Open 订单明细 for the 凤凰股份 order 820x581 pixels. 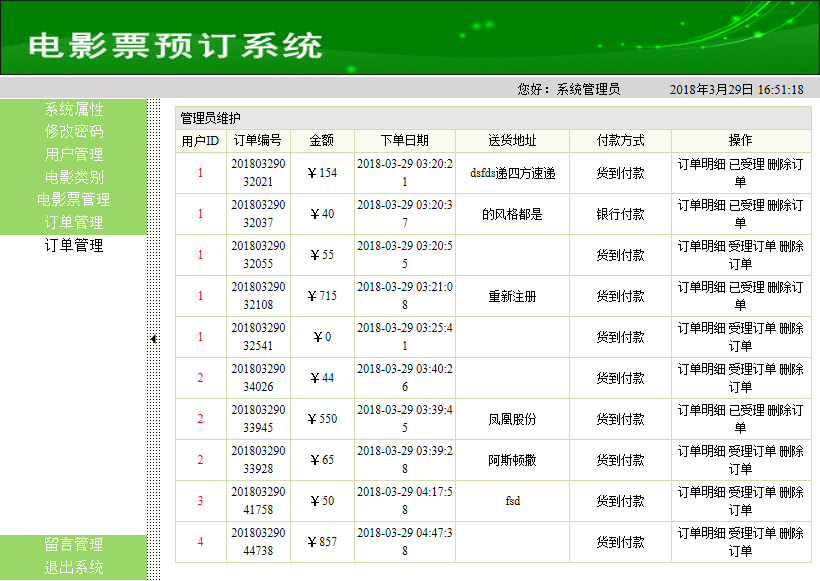click(x=701, y=410)
